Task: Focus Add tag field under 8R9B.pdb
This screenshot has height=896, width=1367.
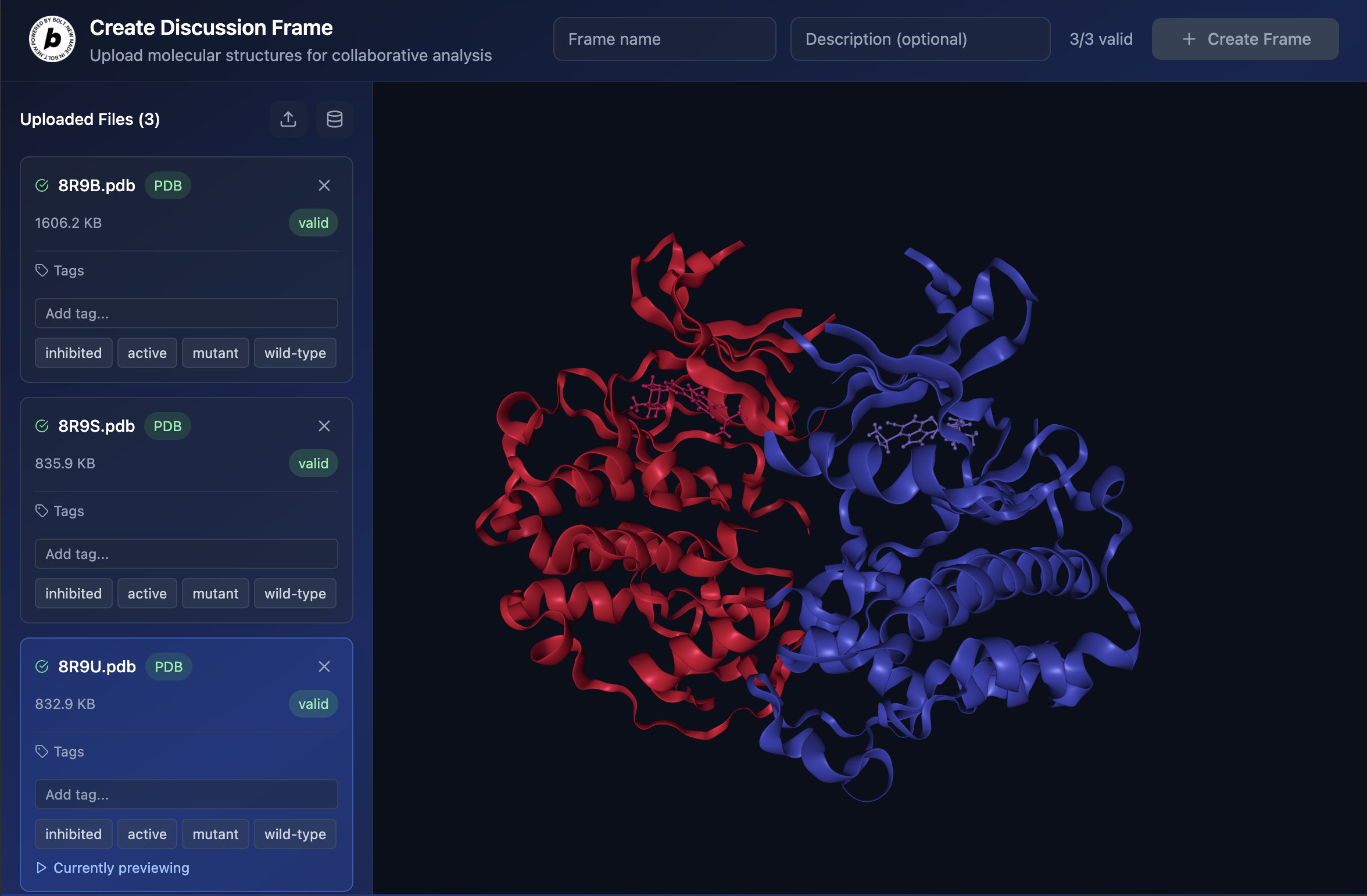Action: (186, 313)
